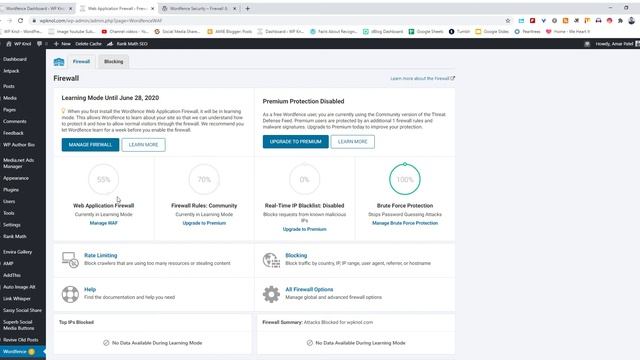Click the Help lifebuoy icon

(x=70, y=294)
